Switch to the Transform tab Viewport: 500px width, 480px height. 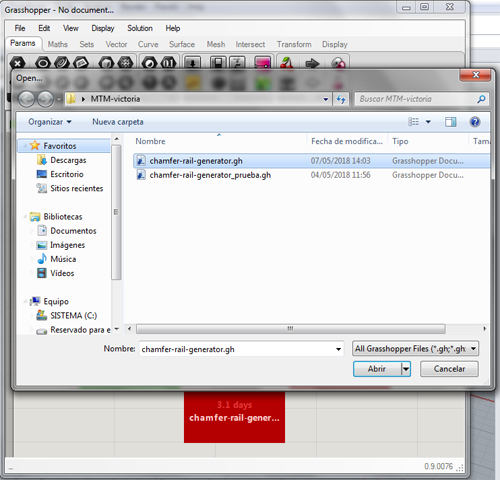point(294,44)
